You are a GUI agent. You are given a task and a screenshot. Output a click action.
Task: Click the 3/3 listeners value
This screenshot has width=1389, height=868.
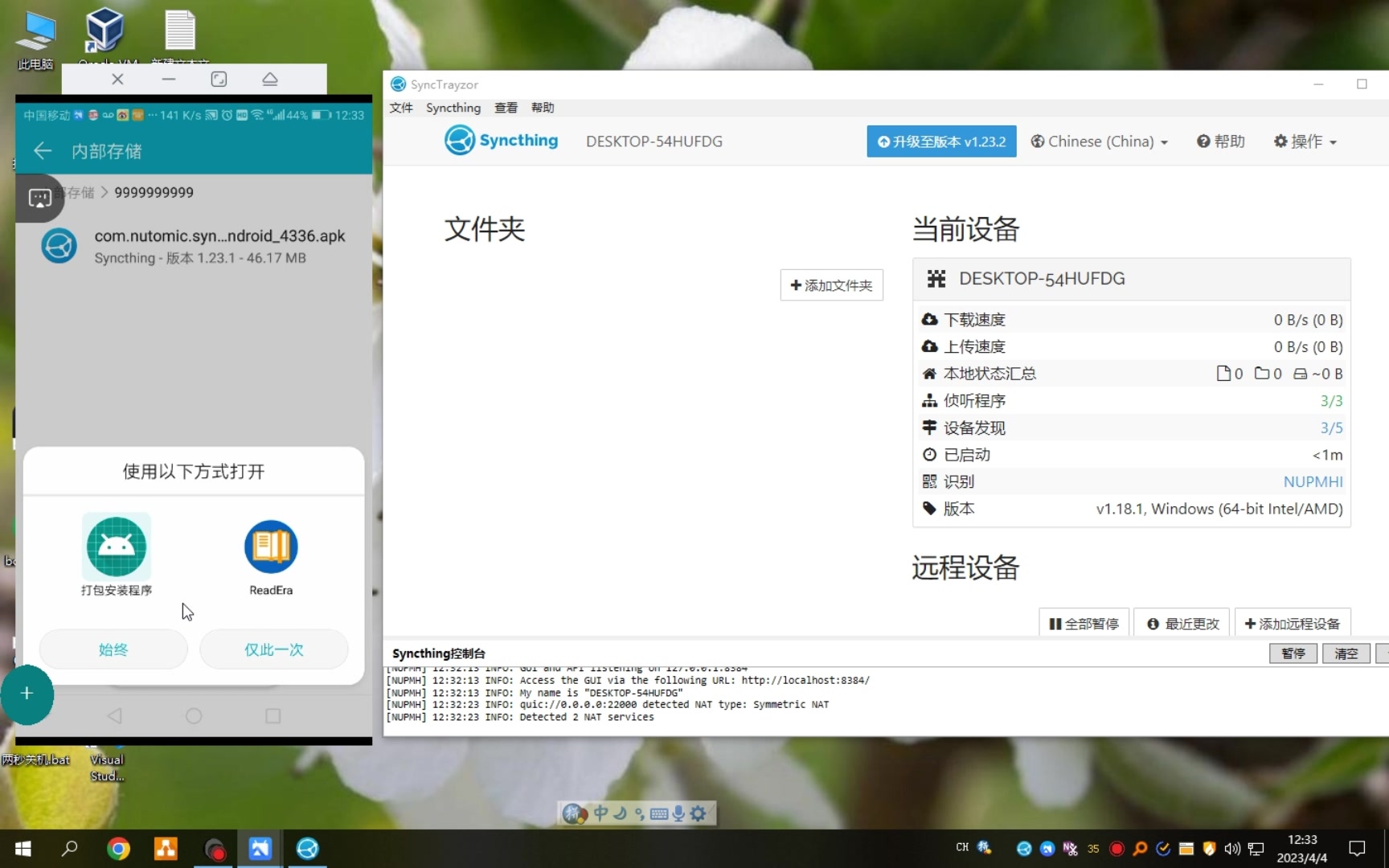[x=1331, y=400]
